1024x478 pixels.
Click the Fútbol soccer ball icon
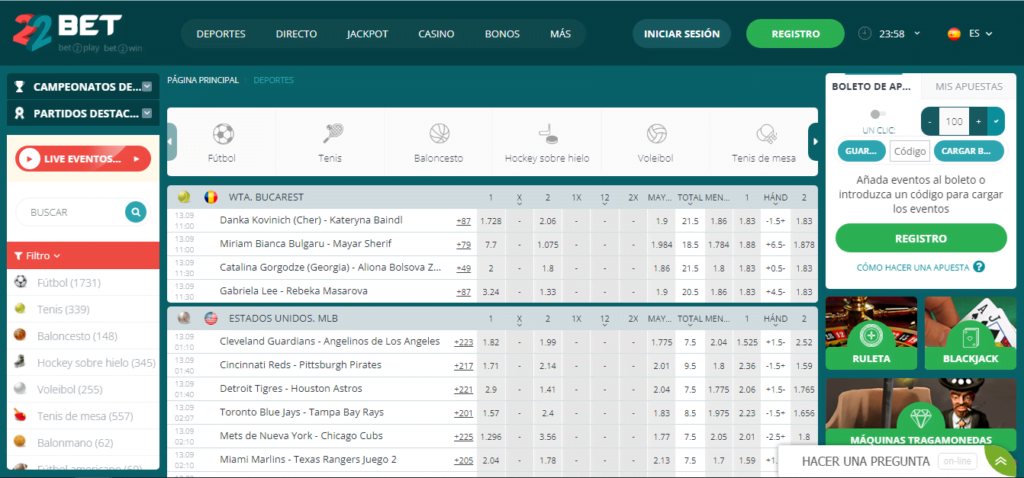pyautogui.click(x=222, y=133)
